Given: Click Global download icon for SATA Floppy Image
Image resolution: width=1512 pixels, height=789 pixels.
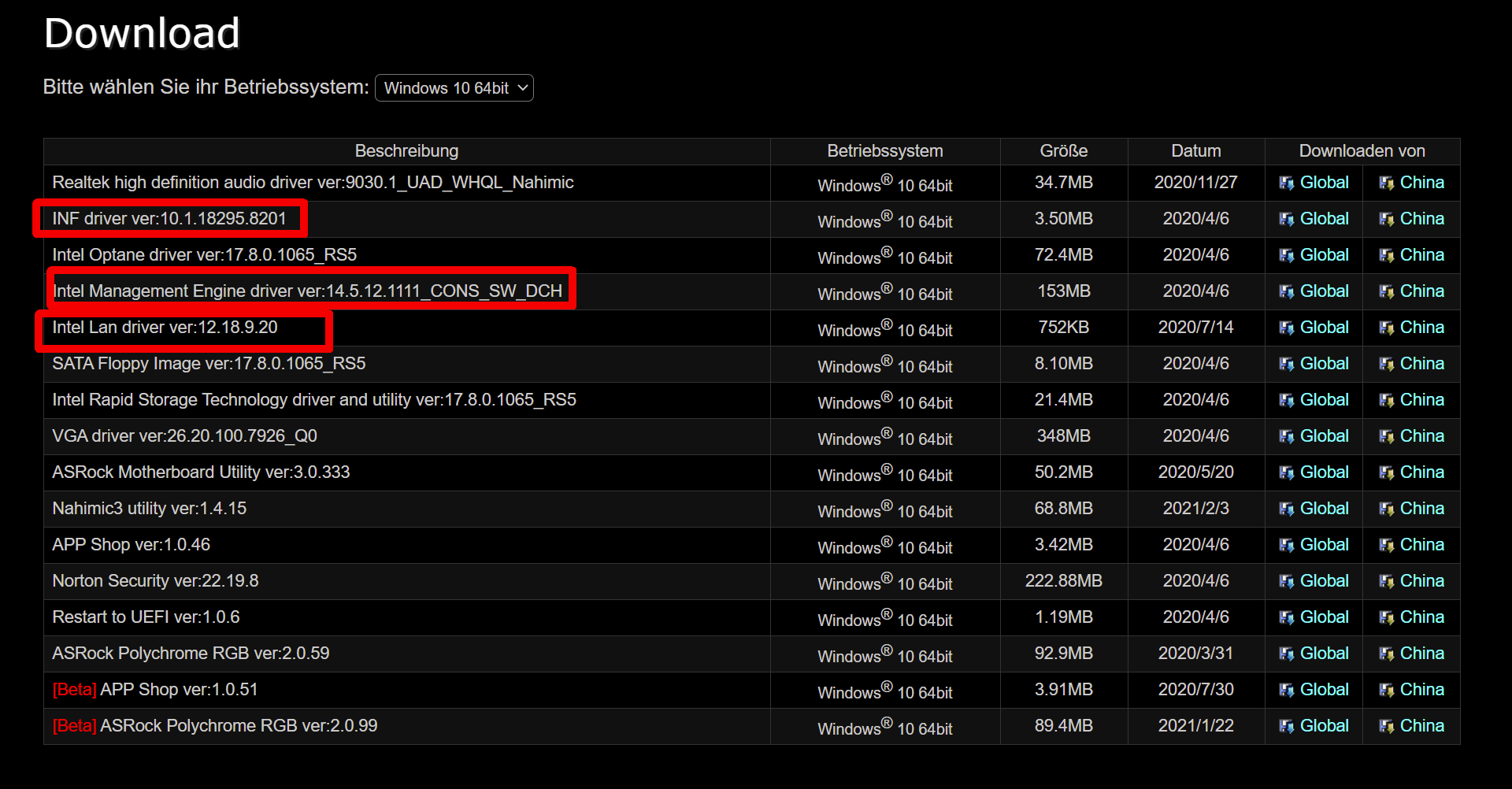Looking at the screenshot, I should tap(1286, 364).
